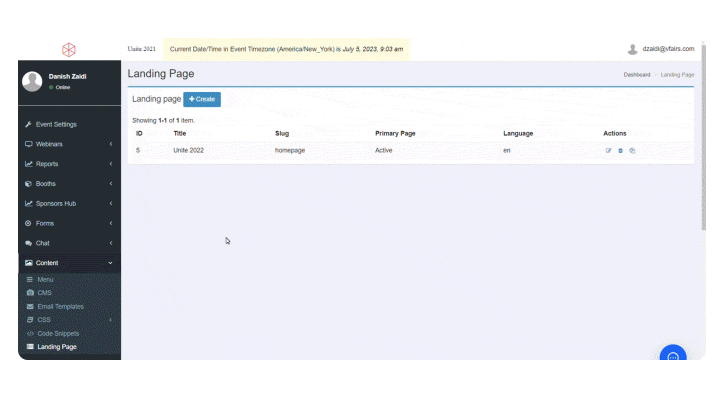The width and height of the screenshot is (726, 400).
Task: Sort by the Title column header
Action: pyautogui.click(x=180, y=133)
